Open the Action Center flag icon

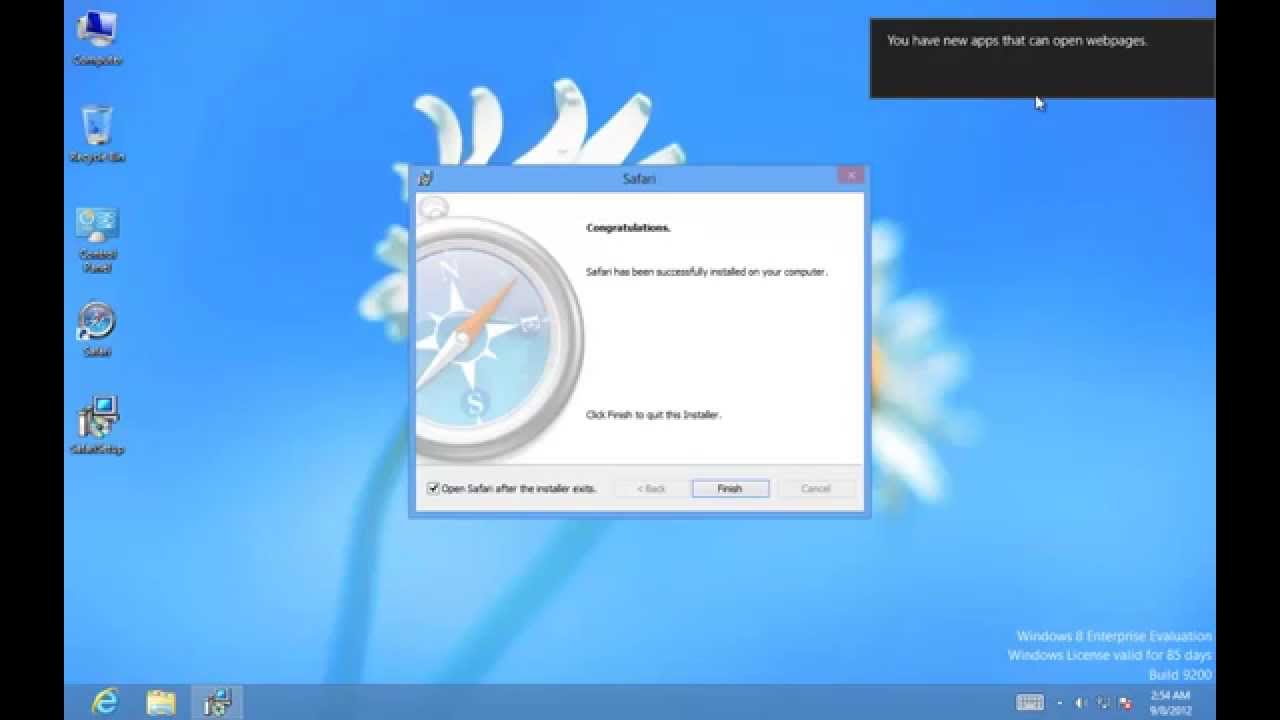point(1125,703)
